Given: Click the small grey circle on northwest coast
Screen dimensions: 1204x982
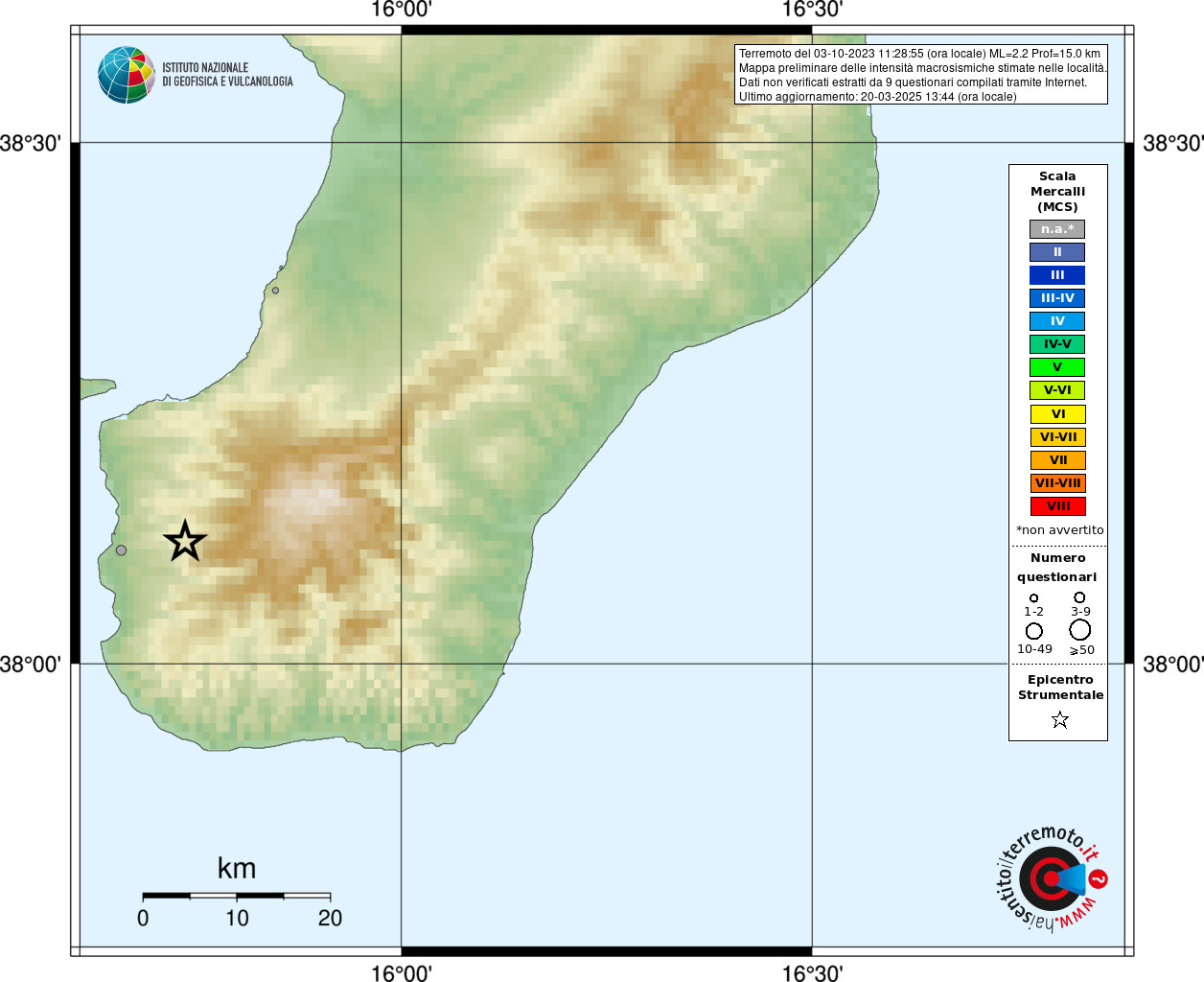Looking at the screenshot, I should (x=275, y=291).
